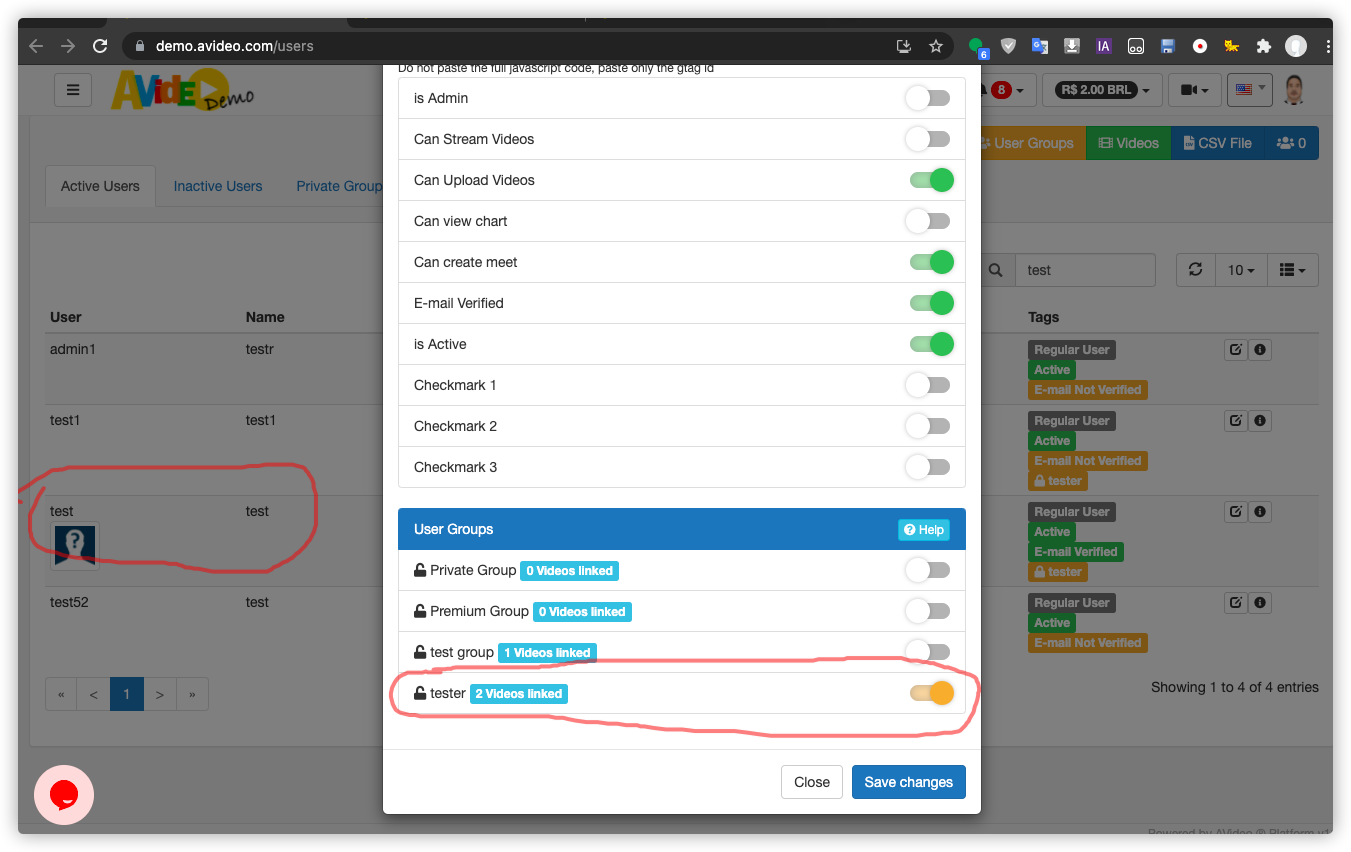Refresh the users list
The image size is (1351, 852).
coord(1195,269)
